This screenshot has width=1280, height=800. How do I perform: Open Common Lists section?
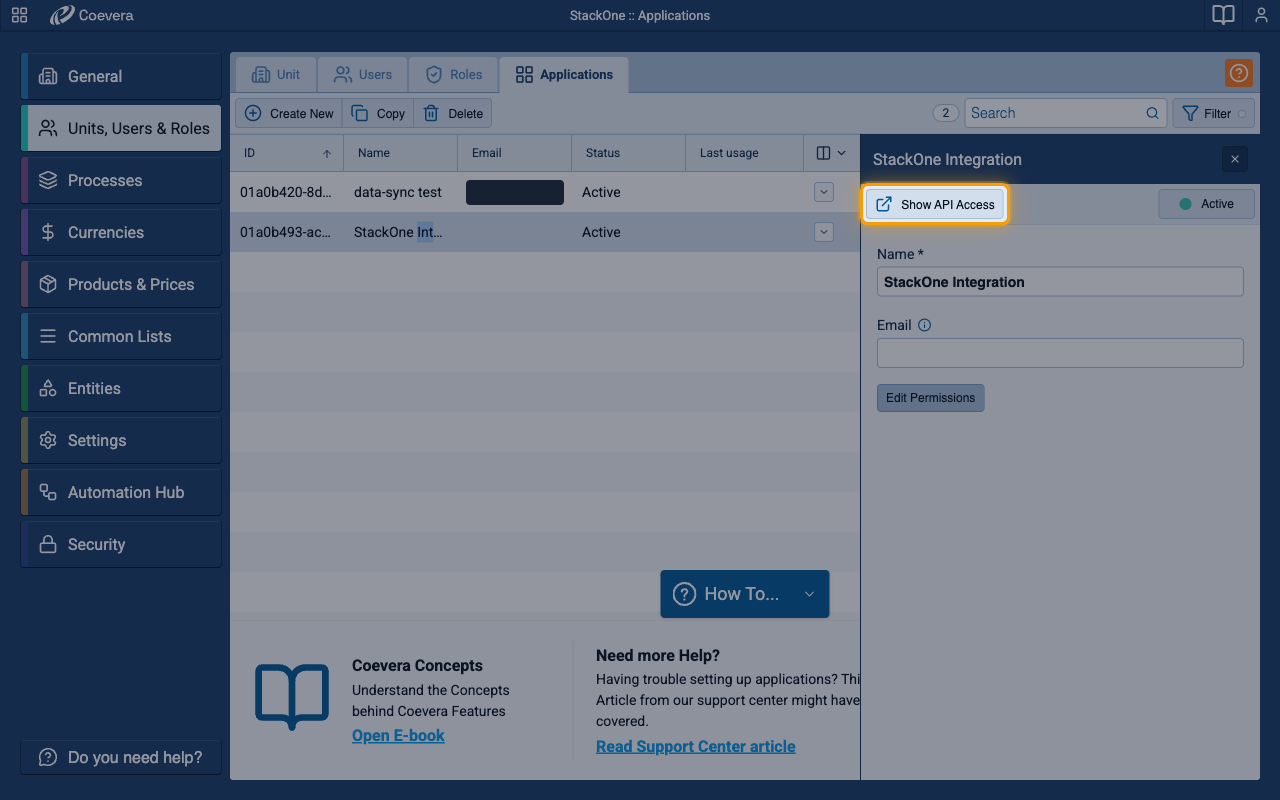pyautogui.click(x=121, y=336)
